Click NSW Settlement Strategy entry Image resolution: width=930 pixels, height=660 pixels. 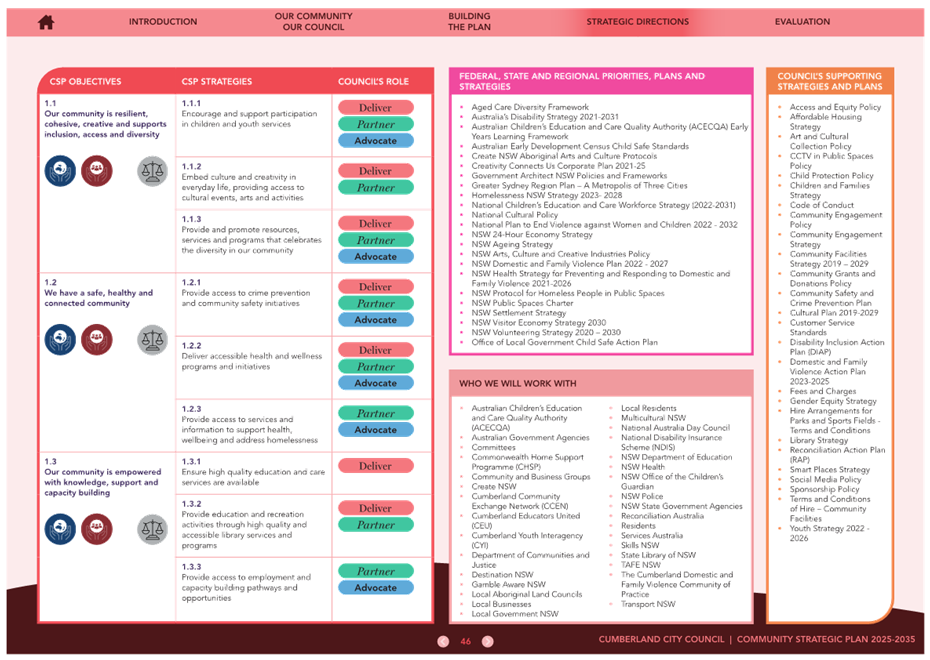click(x=518, y=313)
